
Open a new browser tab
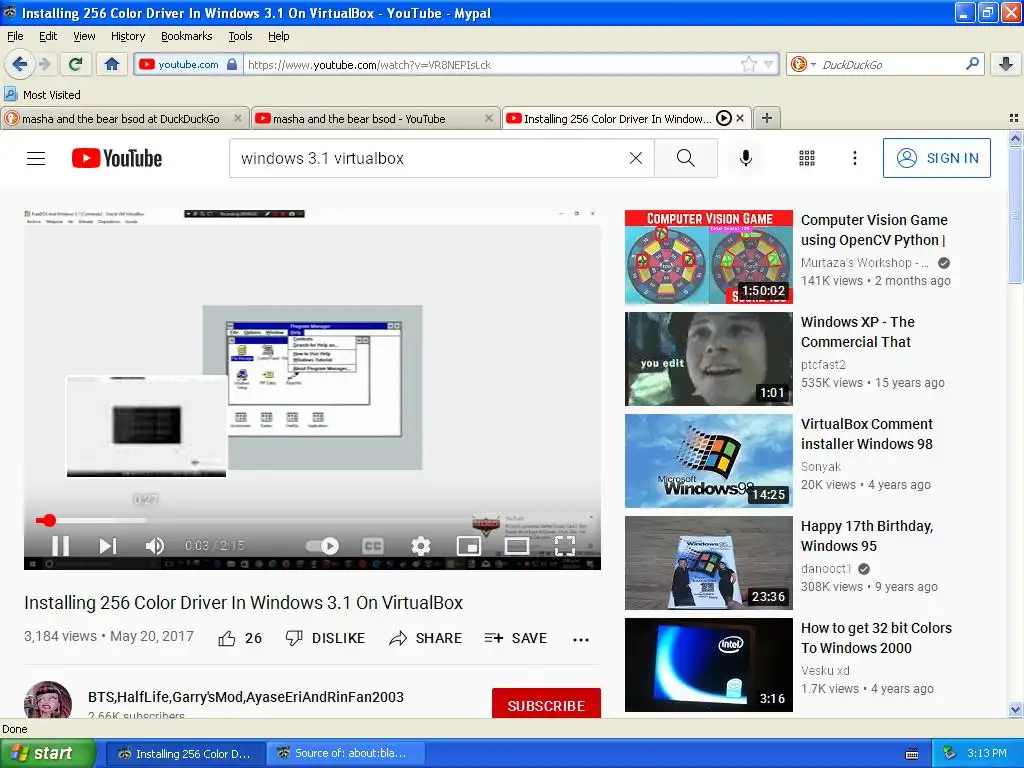pos(767,118)
